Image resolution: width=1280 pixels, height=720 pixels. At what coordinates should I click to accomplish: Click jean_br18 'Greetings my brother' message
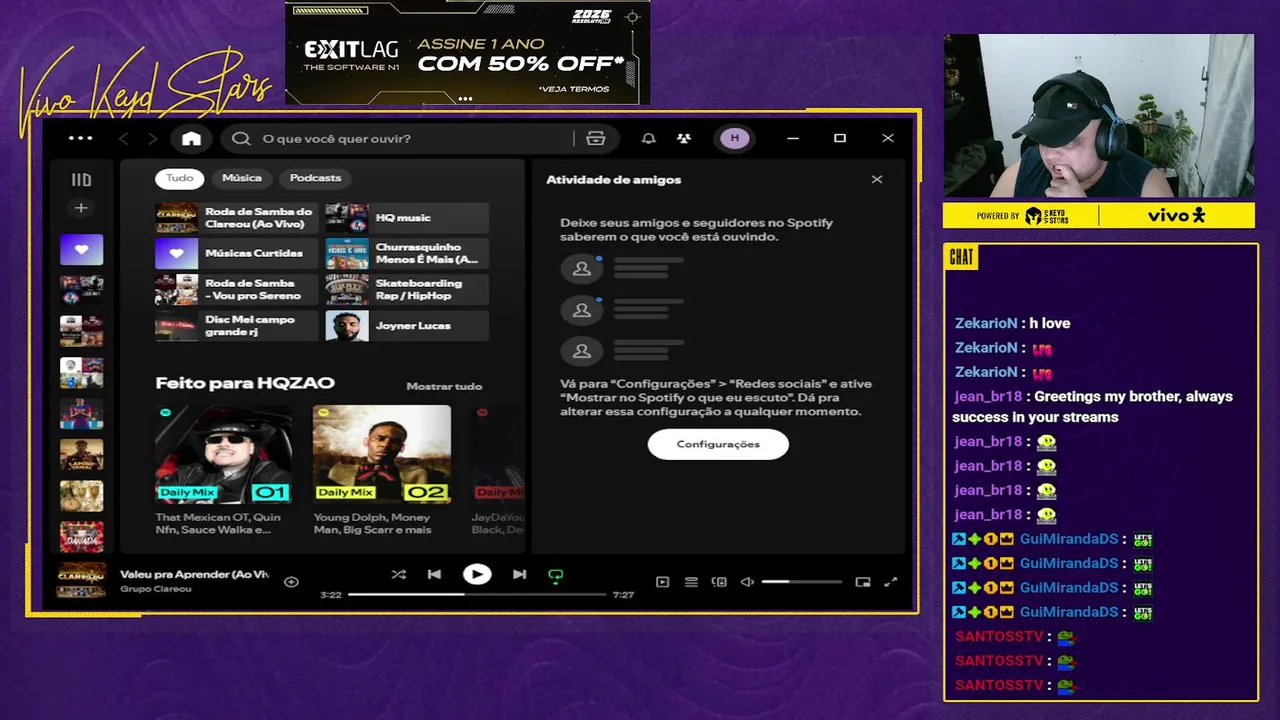[1092, 407]
